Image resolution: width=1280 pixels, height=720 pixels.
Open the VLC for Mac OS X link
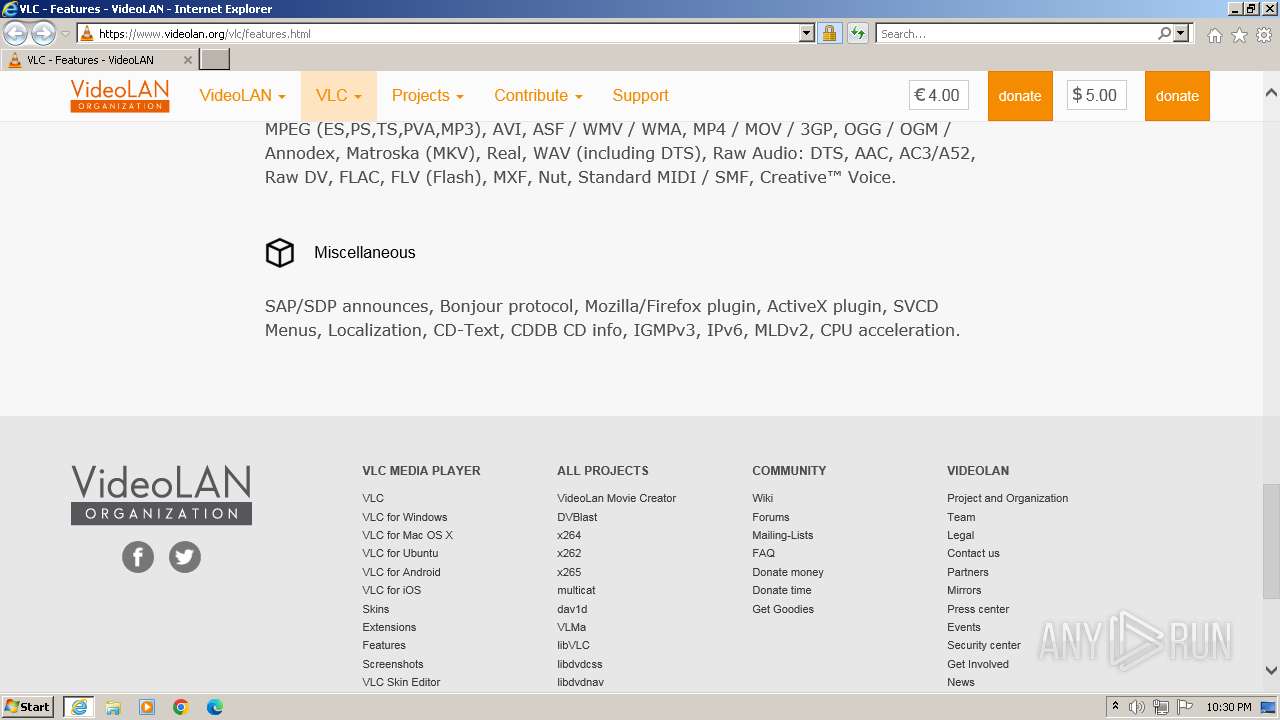tap(407, 535)
